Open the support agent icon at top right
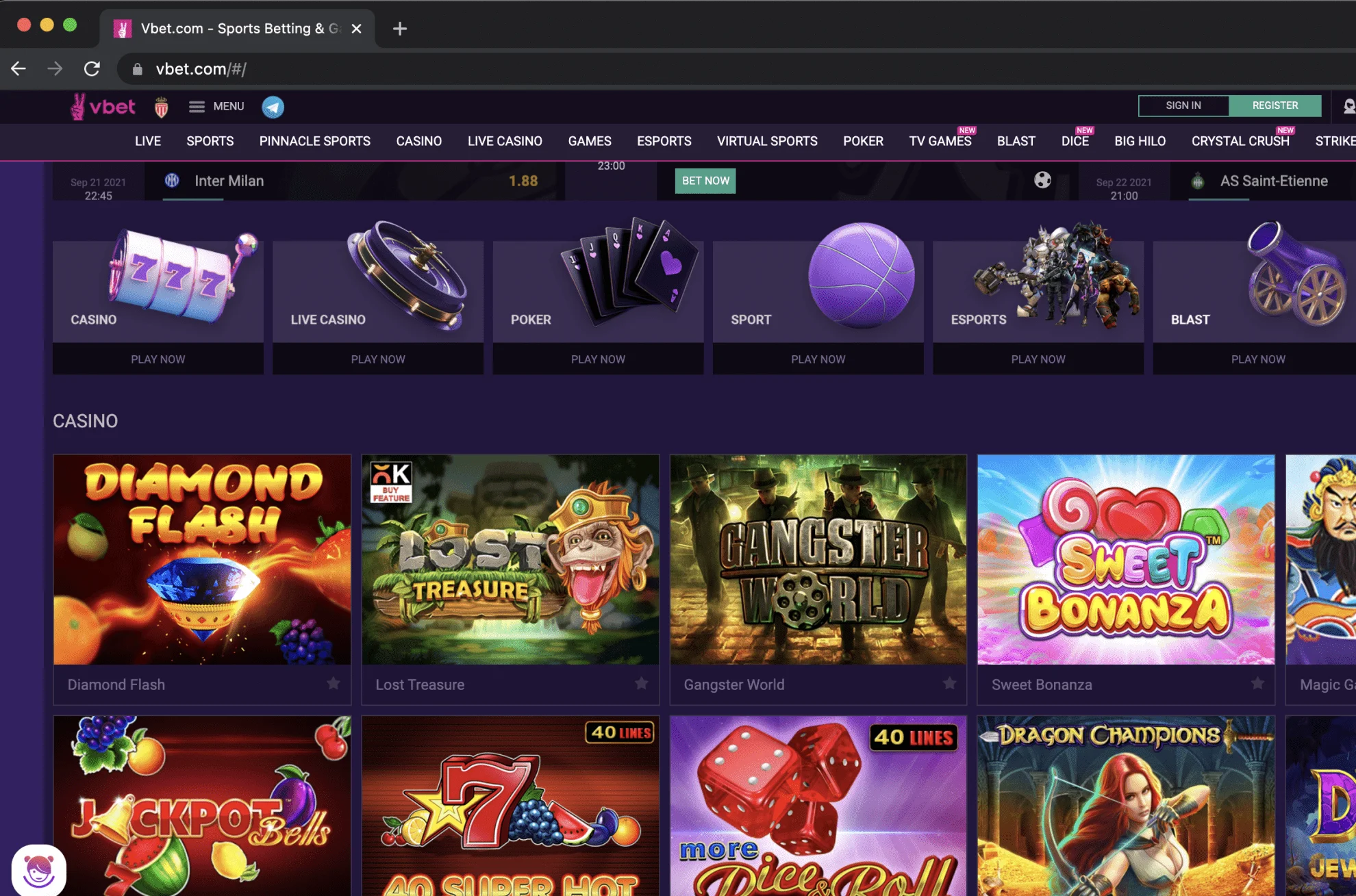 [1348, 106]
